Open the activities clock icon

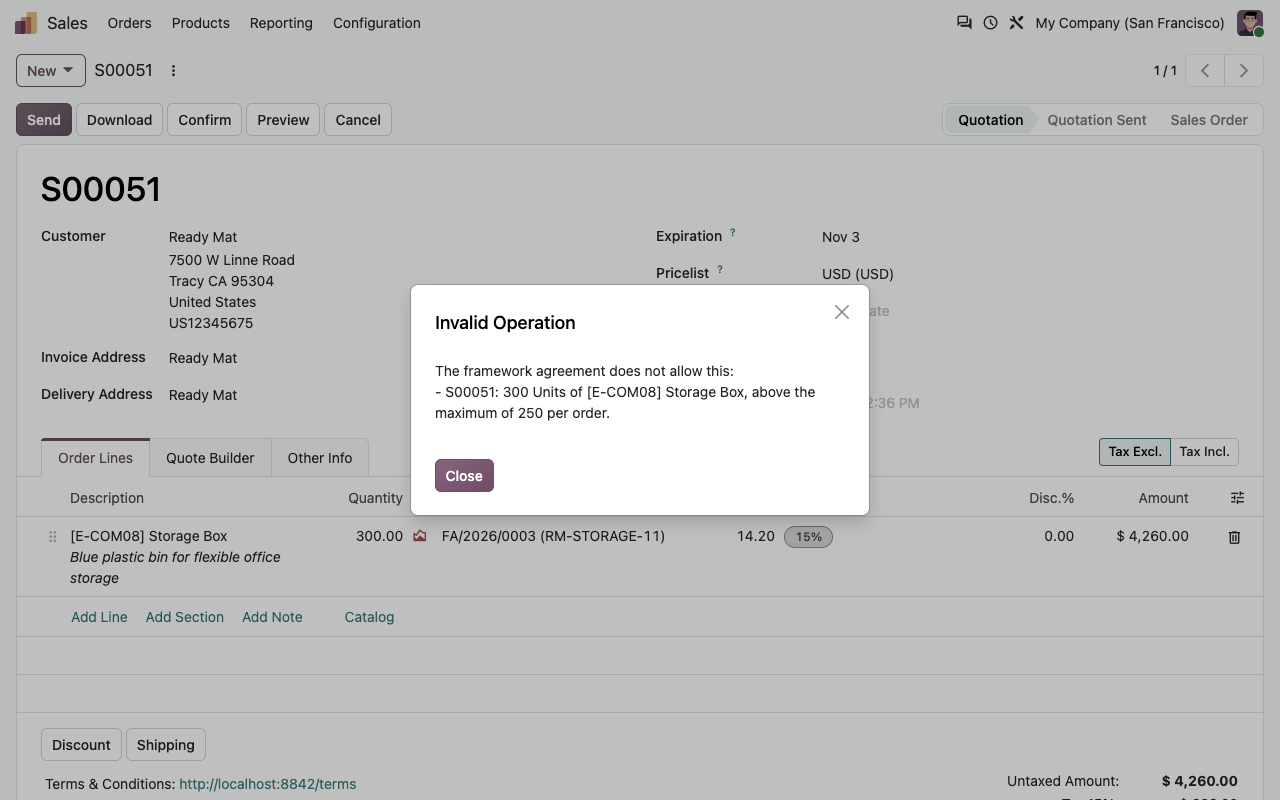[990, 22]
